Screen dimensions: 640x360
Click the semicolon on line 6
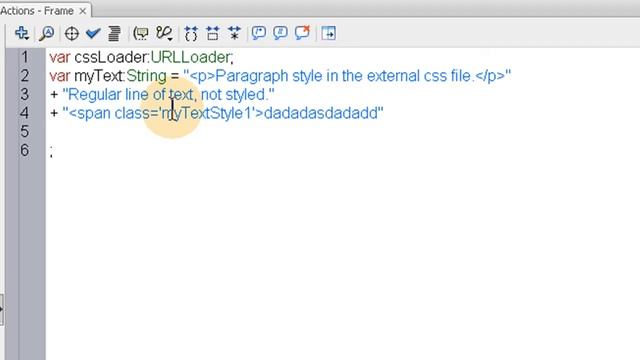click(51, 151)
